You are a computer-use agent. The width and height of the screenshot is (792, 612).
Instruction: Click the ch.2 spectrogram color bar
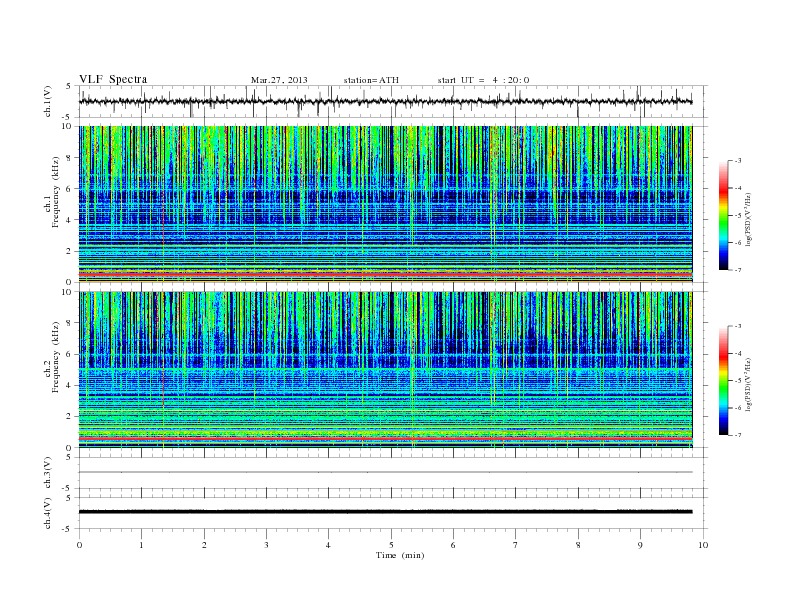tap(723, 380)
